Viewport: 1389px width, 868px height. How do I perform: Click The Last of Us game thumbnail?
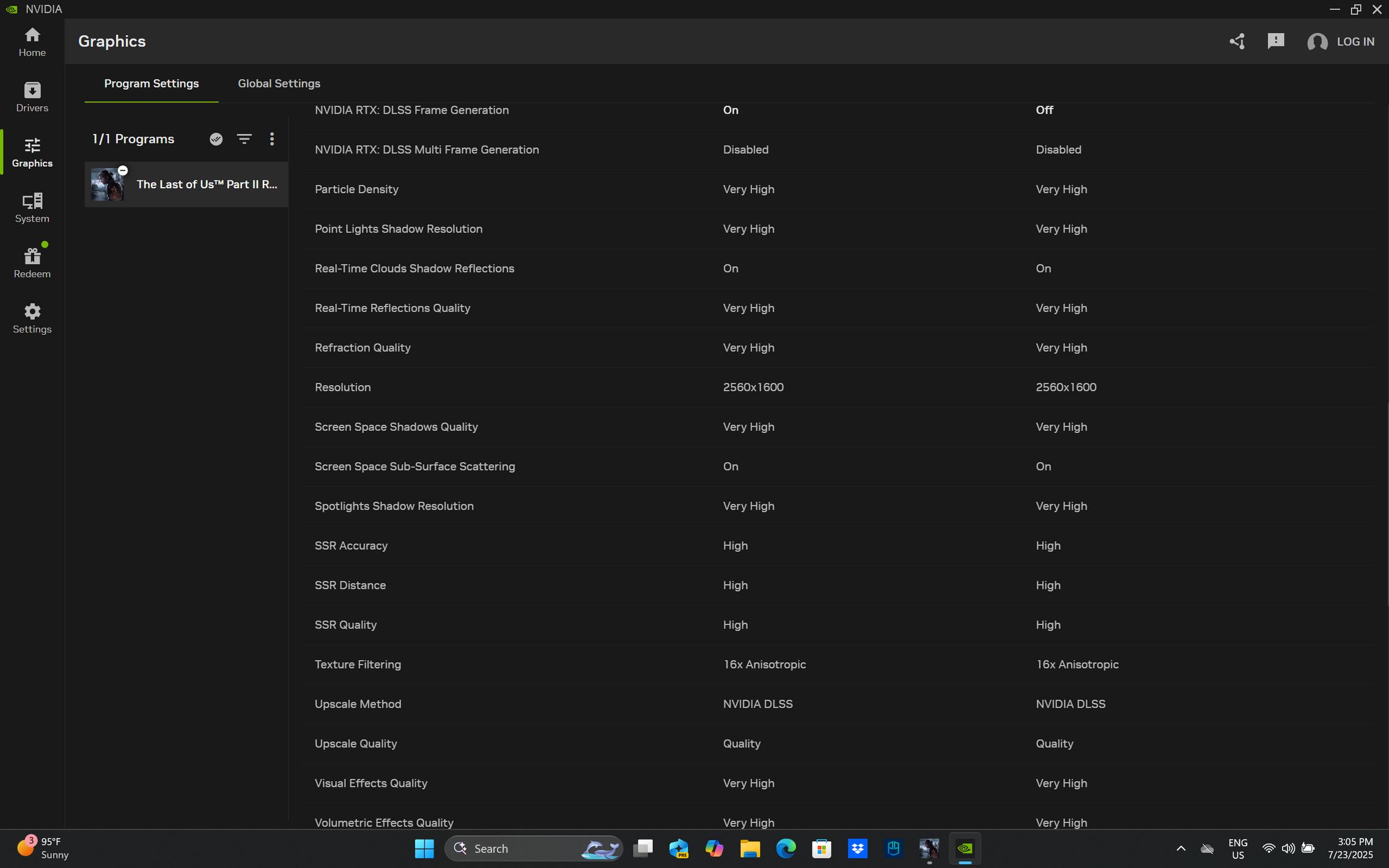point(108,185)
